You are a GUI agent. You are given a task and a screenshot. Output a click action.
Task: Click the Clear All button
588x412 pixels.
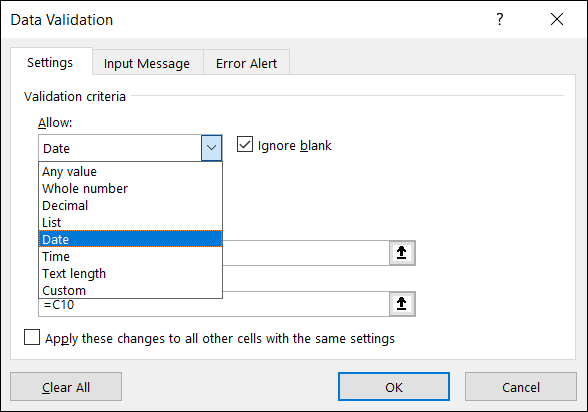point(66,387)
